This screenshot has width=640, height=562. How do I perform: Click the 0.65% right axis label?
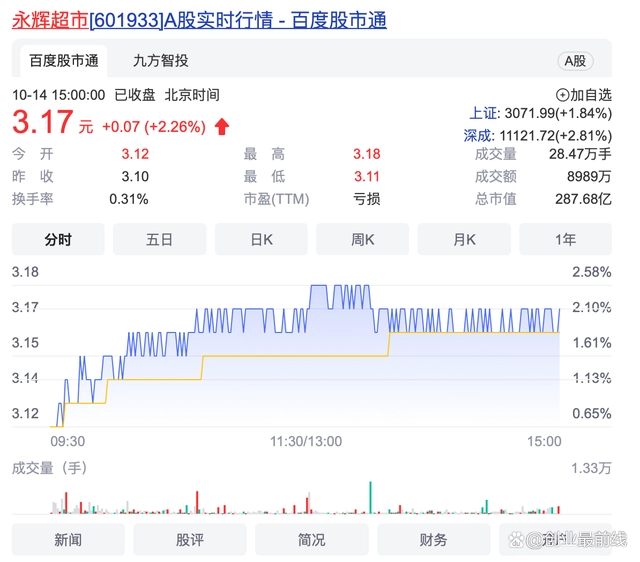pos(592,413)
